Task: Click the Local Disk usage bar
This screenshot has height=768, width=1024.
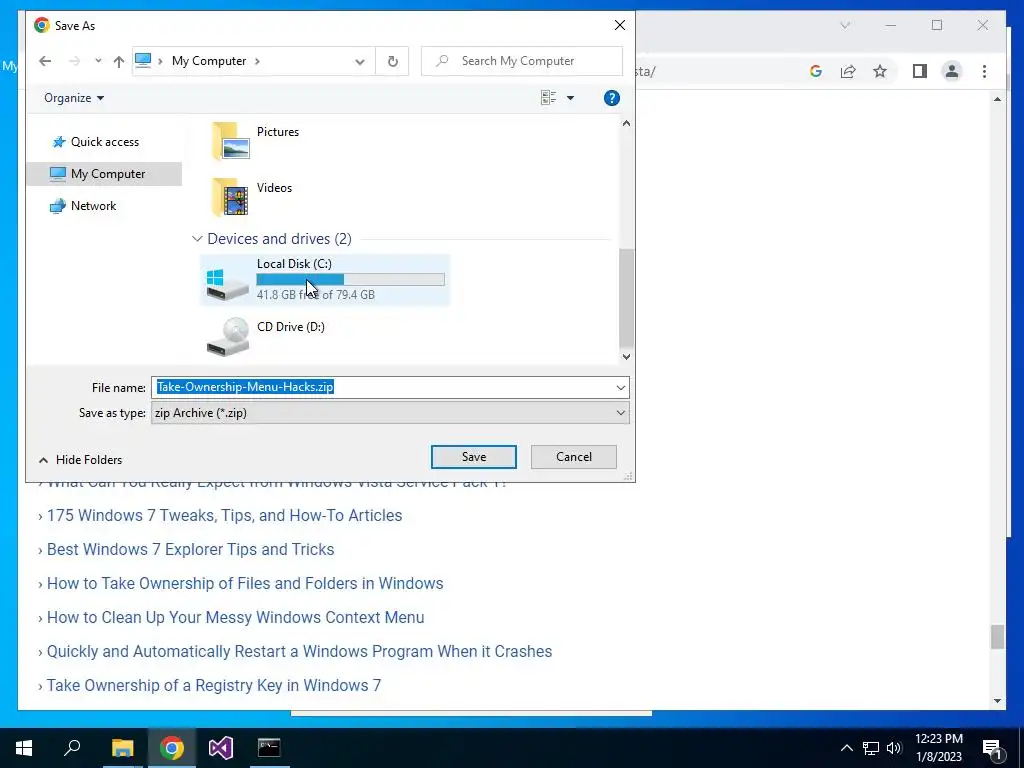Action: 351,280
